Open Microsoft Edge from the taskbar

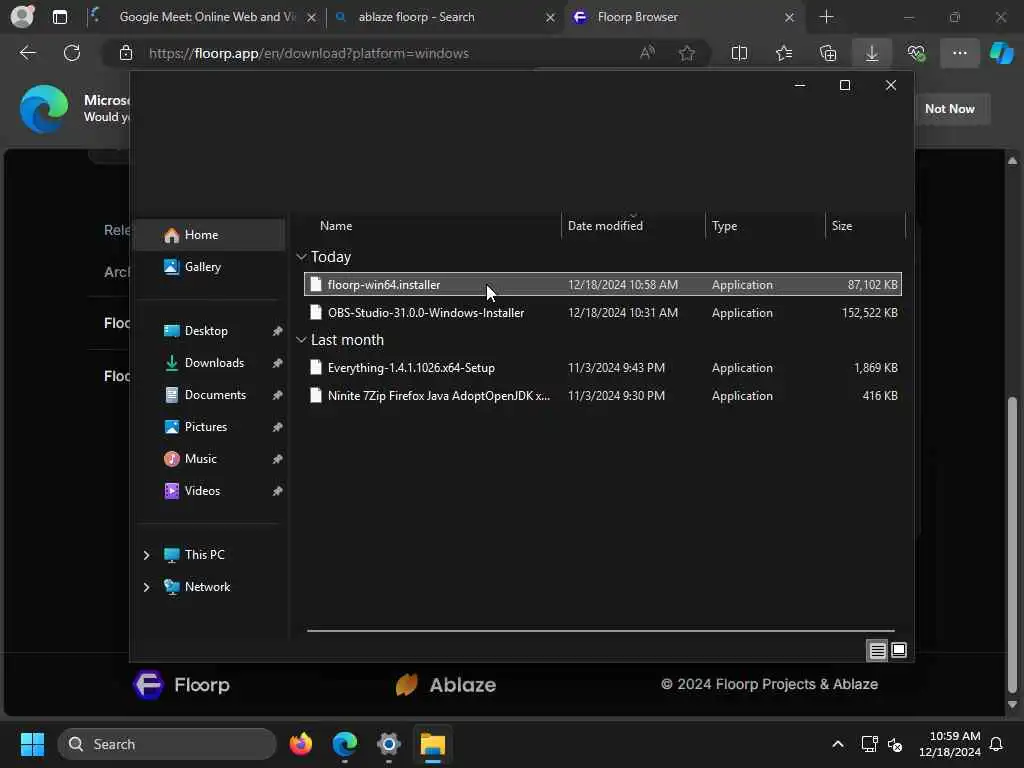[344, 744]
